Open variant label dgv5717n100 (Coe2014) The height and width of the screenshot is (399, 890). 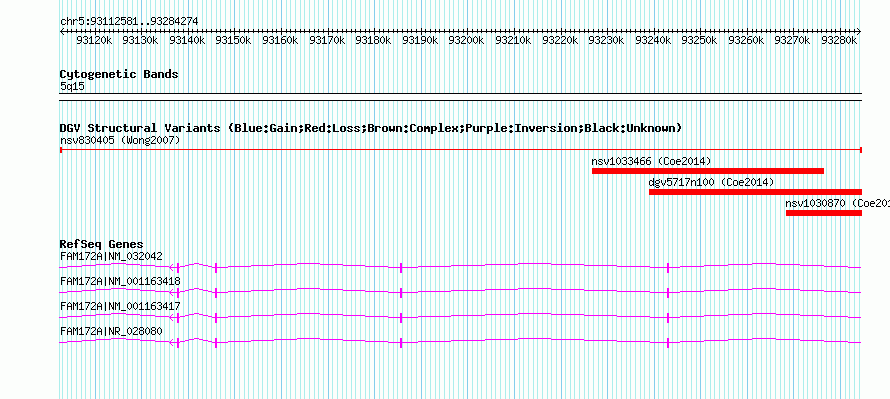[x=711, y=182]
